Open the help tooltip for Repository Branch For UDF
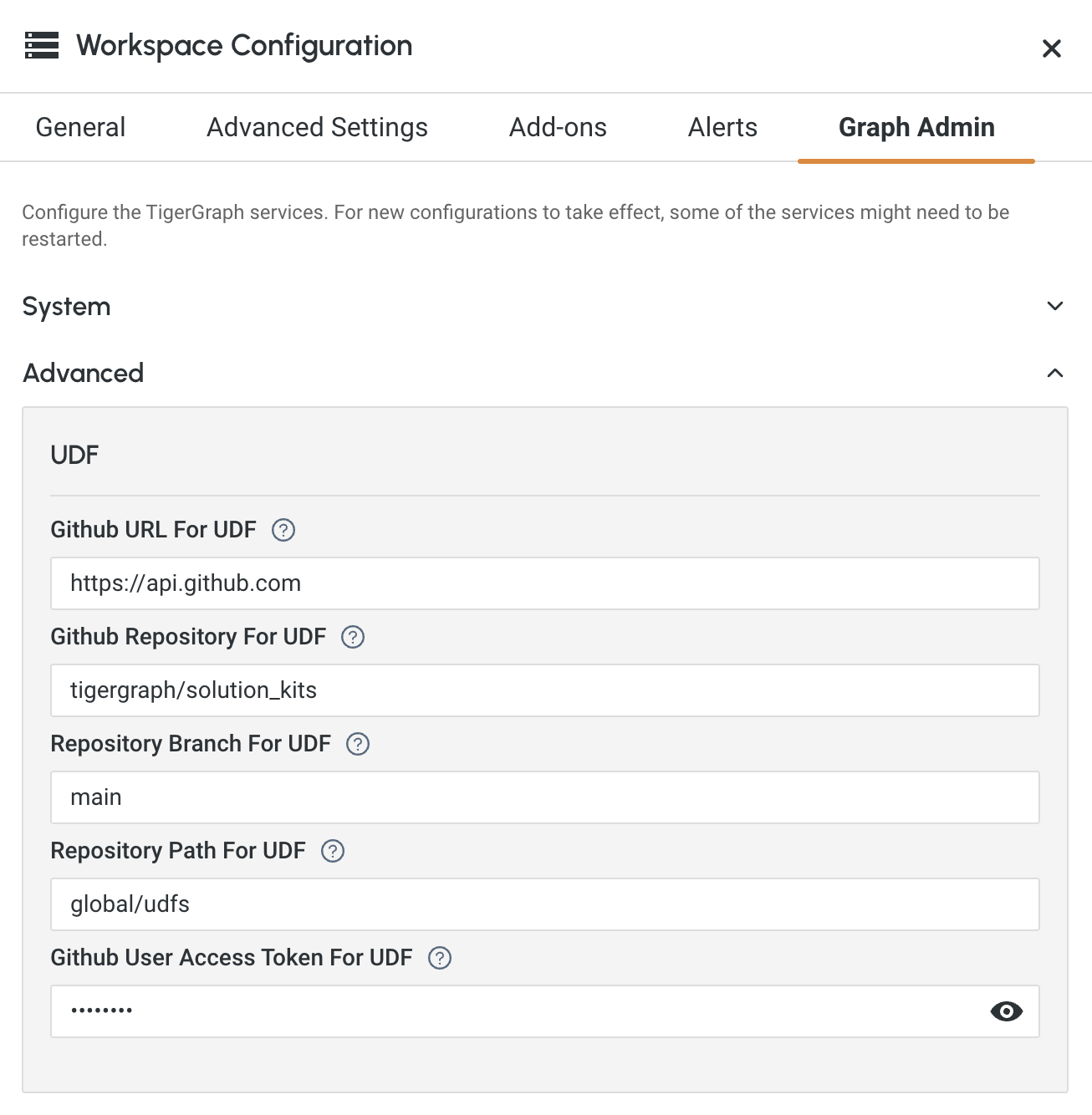This screenshot has height=1115, width=1092. 358,744
